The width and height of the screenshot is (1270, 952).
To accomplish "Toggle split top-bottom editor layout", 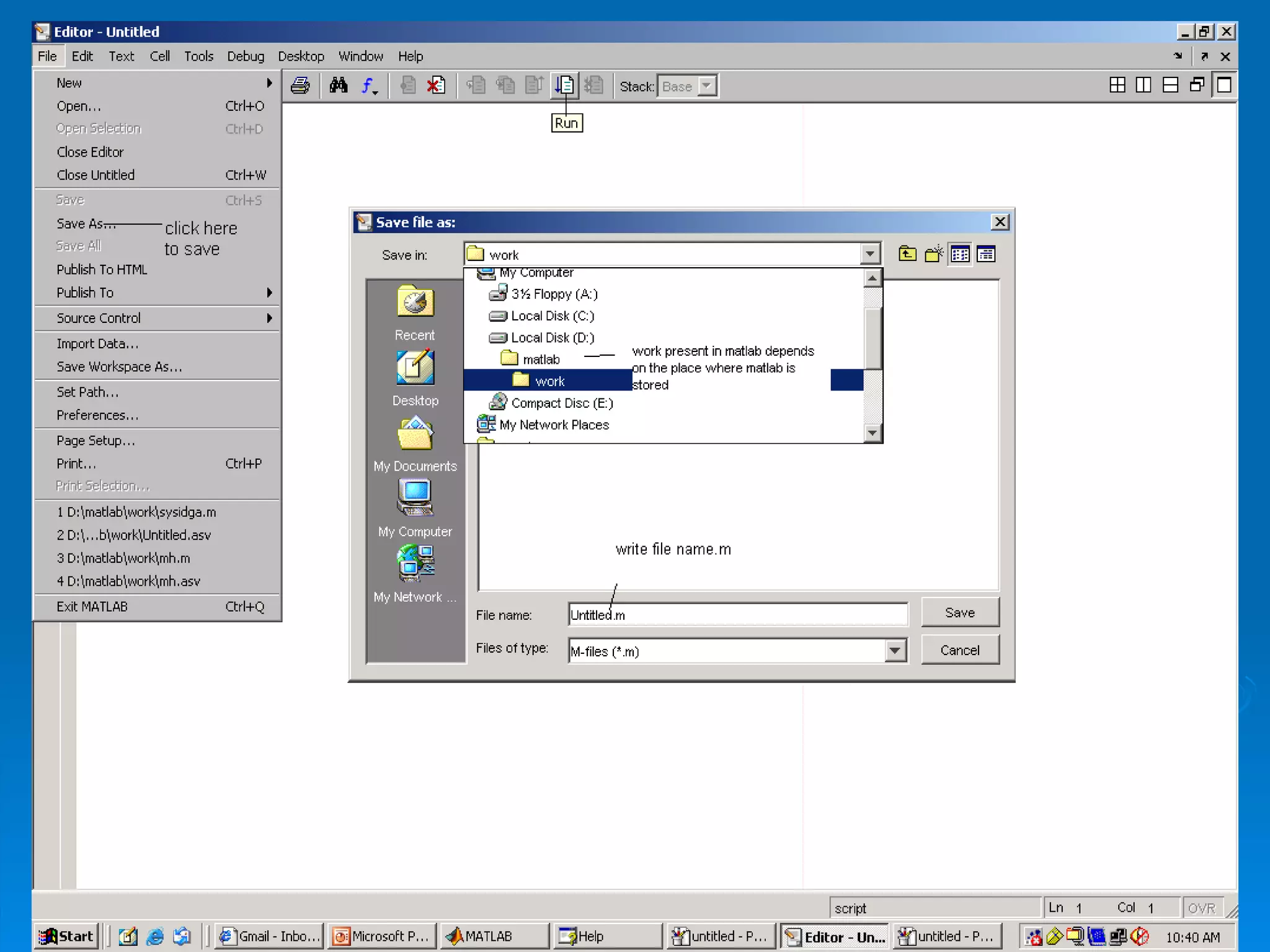I will click(x=1170, y=86).
